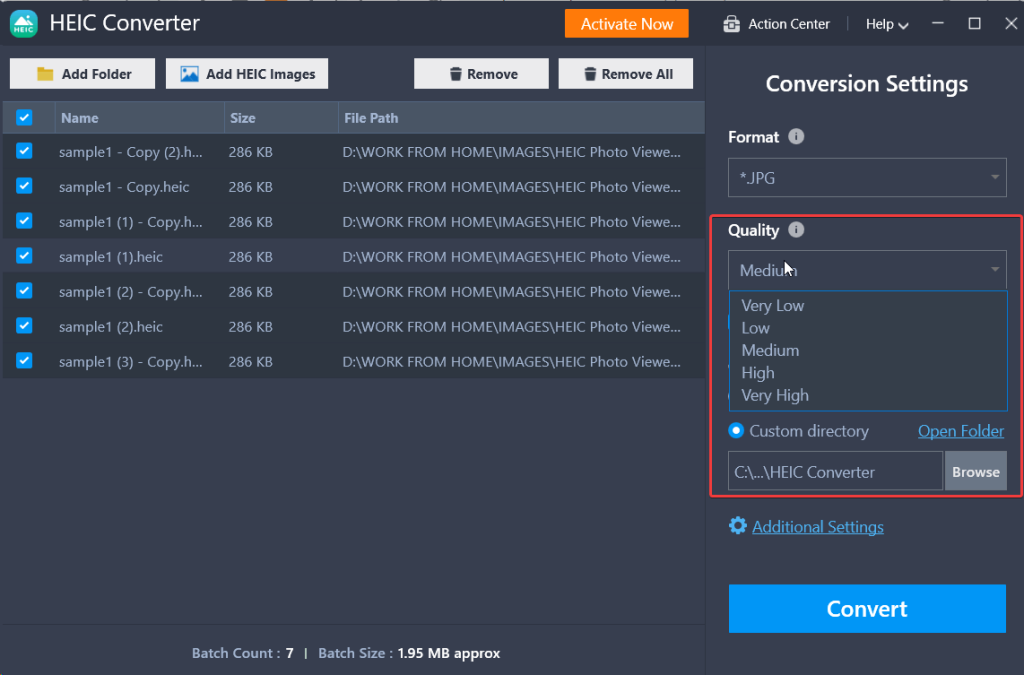Uncheck sample1 (2) - Copy file checkbox
This screenshot has width=1024, height=675.
[x=24, y=290]
